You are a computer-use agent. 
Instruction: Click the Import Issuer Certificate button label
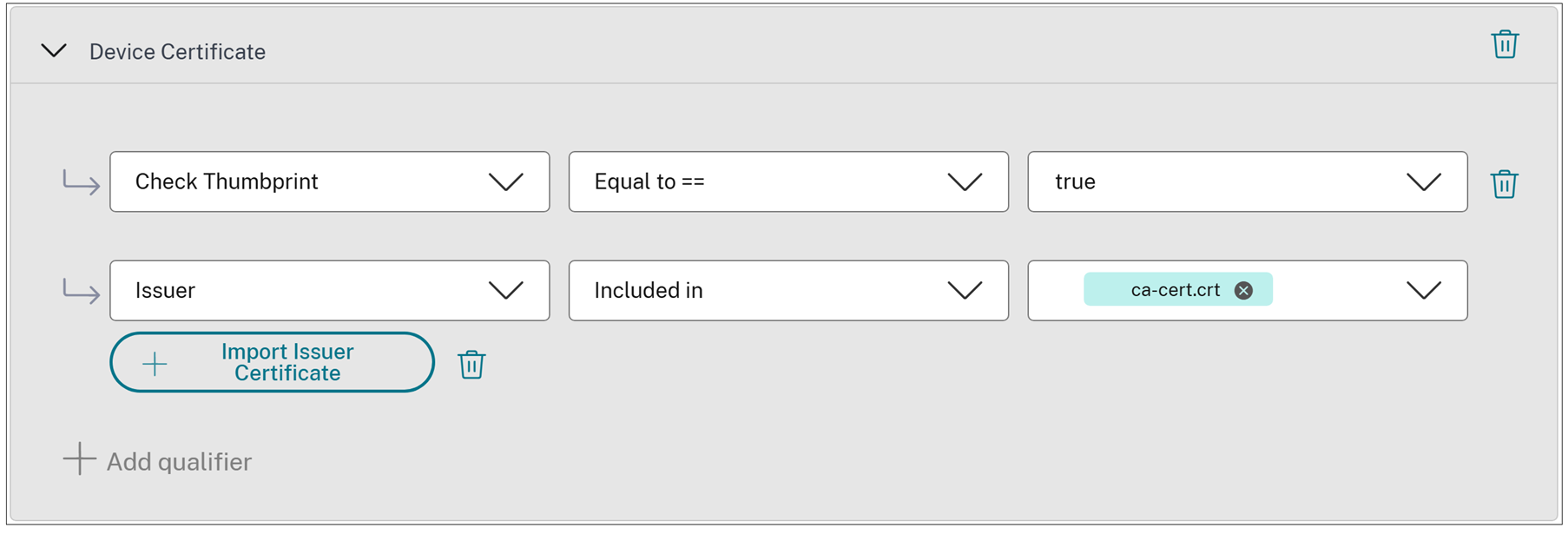point(287,362)
